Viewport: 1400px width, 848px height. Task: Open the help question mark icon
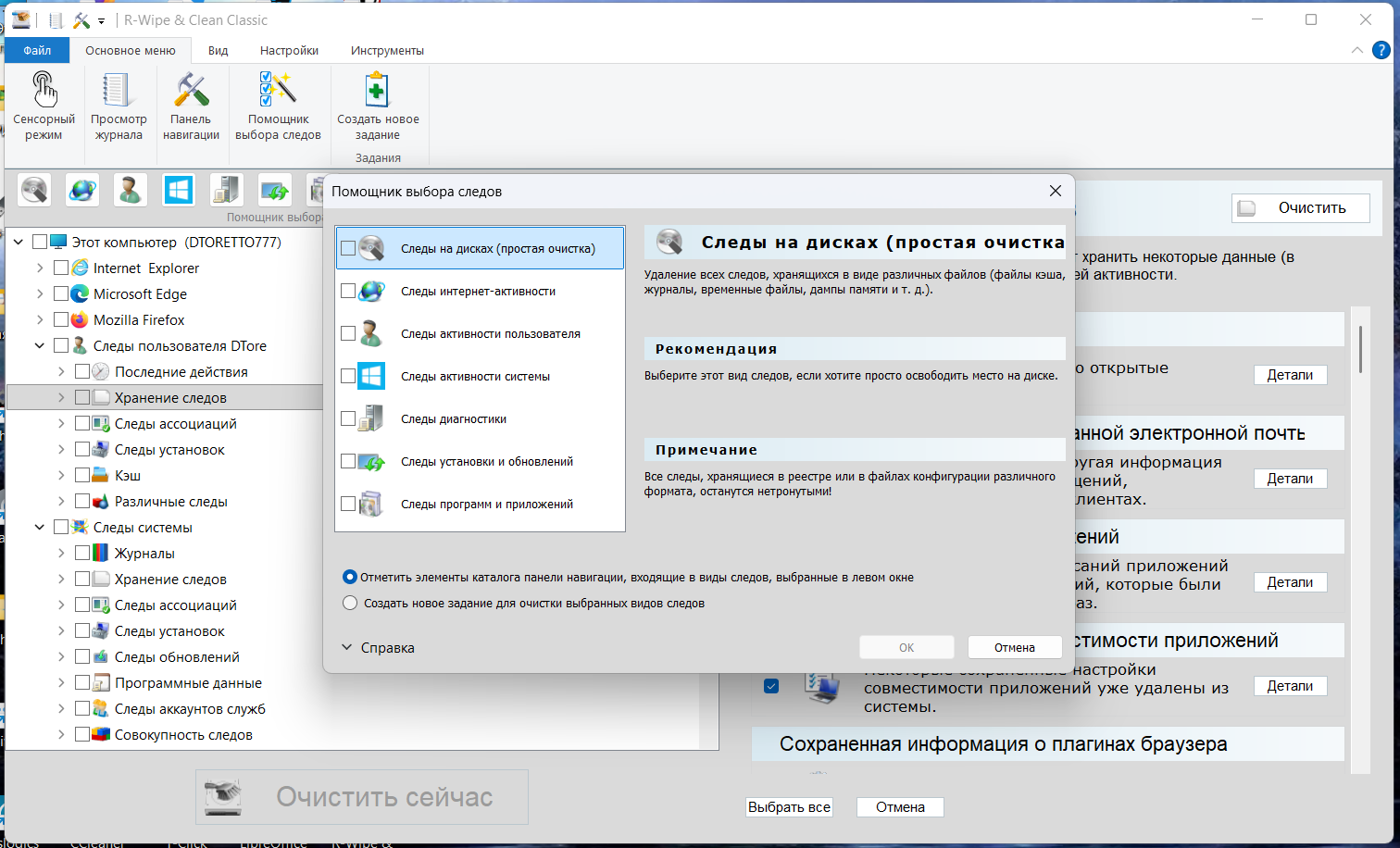(1381, 50)
